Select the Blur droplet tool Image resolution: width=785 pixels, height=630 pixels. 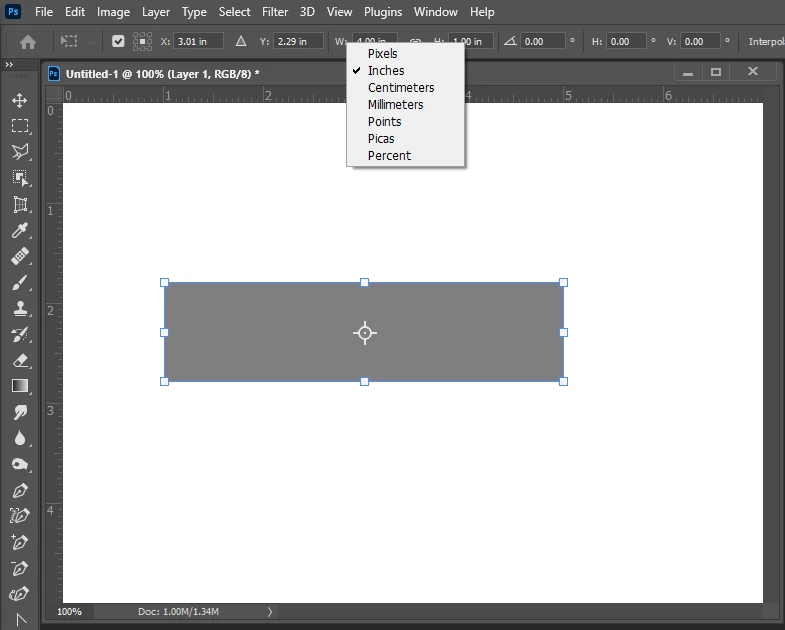point(20,438)
